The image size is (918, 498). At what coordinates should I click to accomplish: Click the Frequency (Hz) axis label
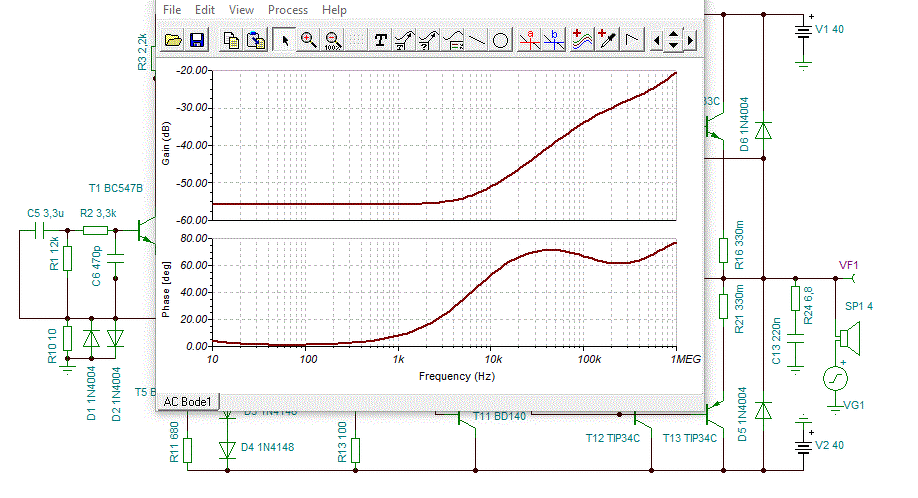click(x=457, y=376)
